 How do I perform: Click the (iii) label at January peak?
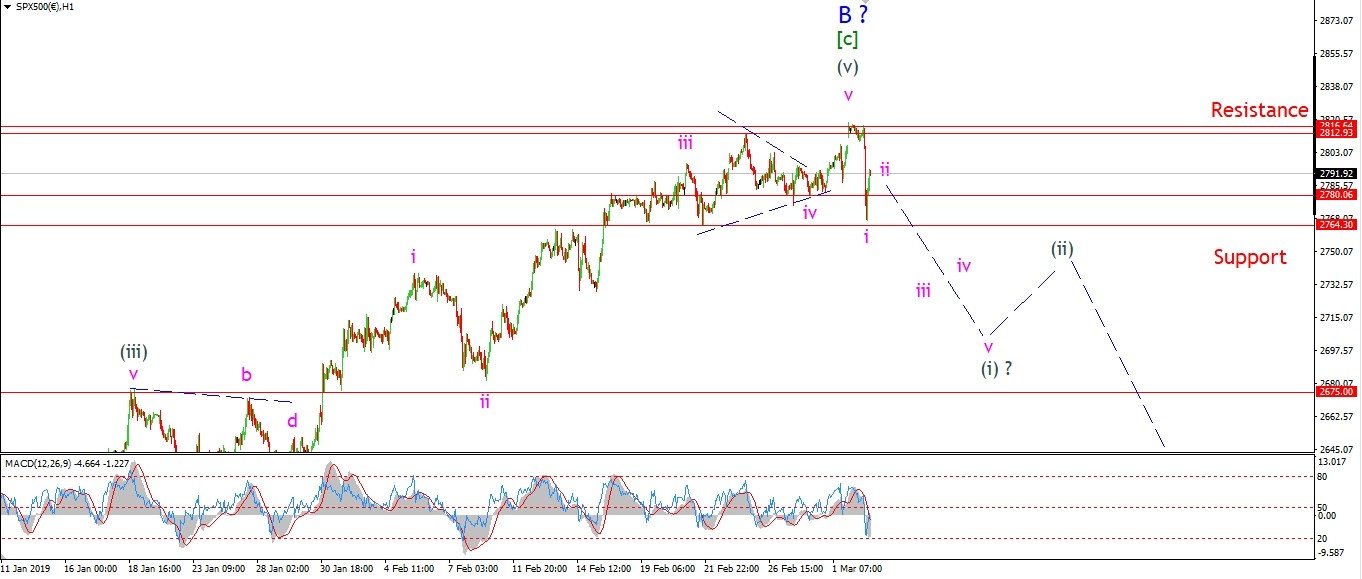pos(135,351)
